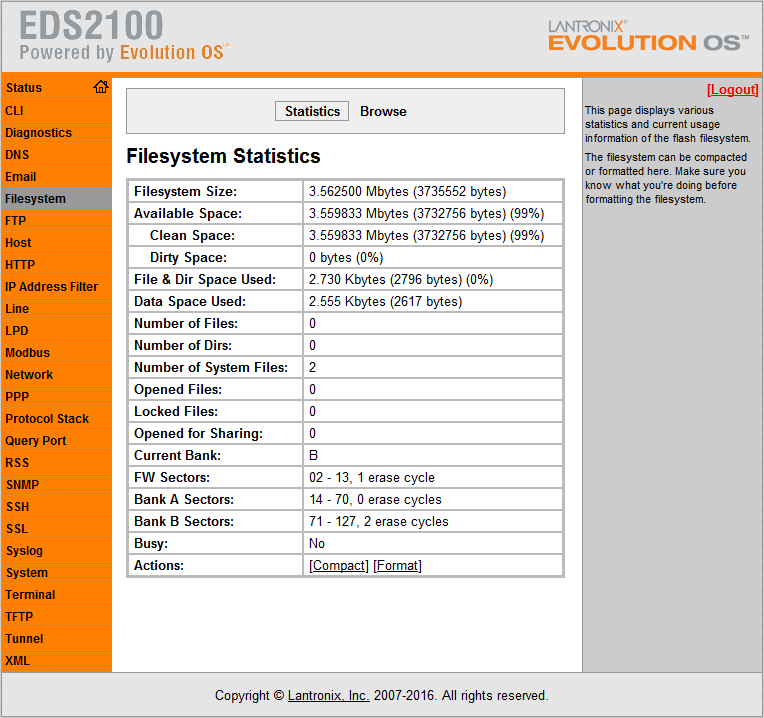Open the Lantronix, Inc. footer link
This screenshot has height=718, width=764.
[x=328, y=696]
